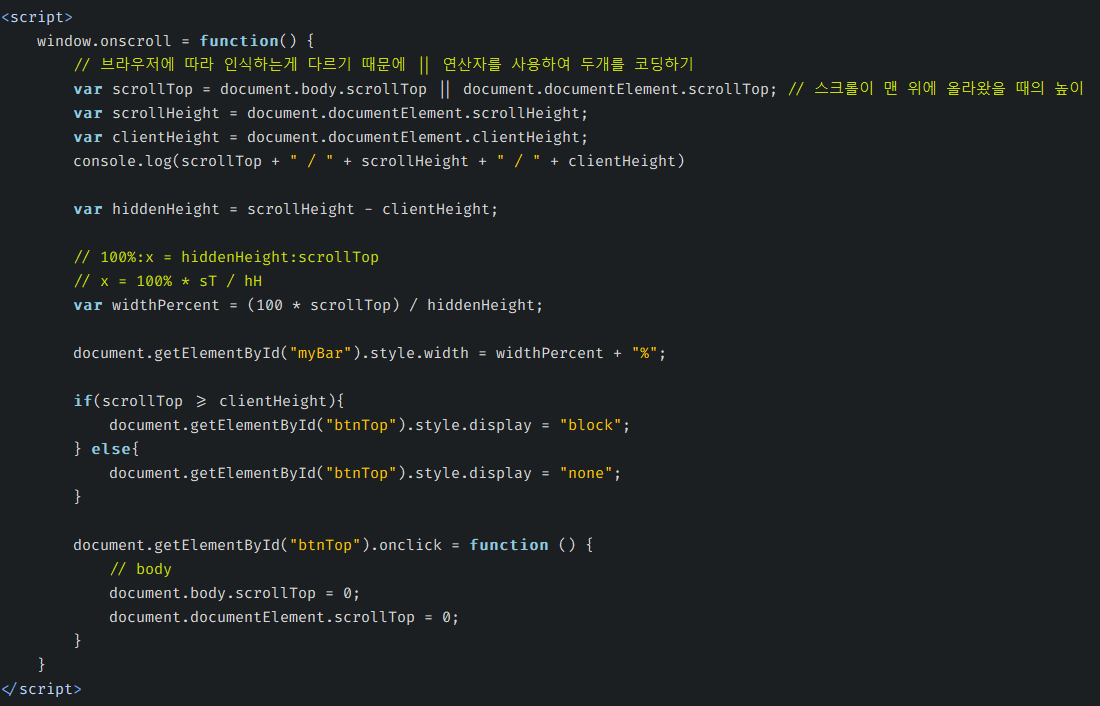
Task: Click the '// body' comment
Action: (x=140, y=569)
